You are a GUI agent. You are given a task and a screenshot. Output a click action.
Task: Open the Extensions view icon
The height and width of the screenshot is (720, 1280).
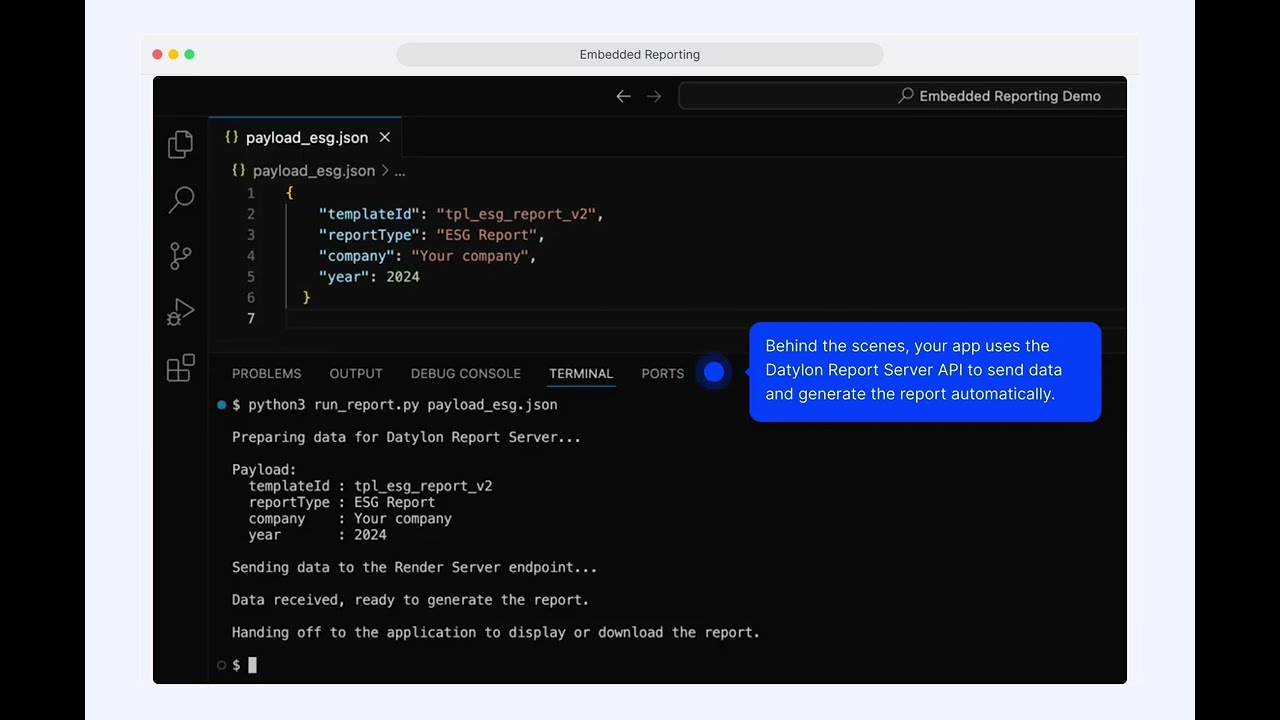click(181, 368)
